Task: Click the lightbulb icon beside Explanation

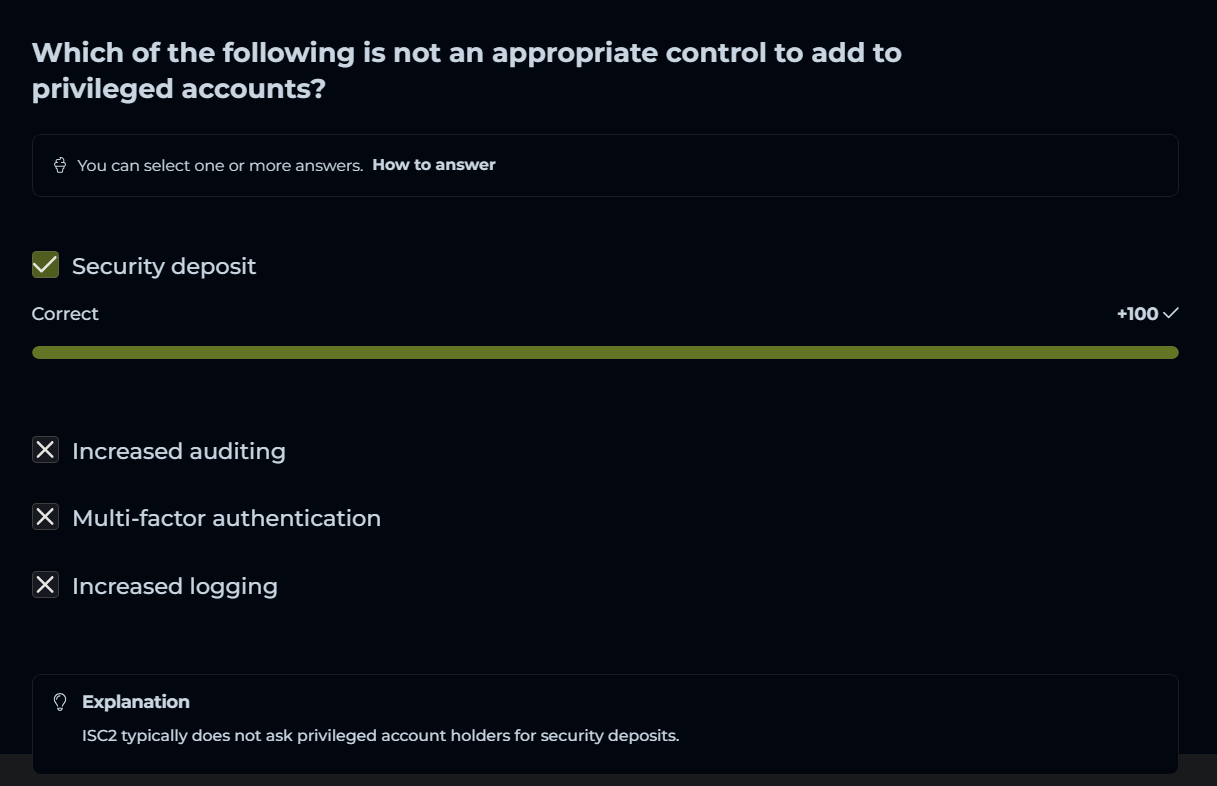Action: click(x=60, y=702)
